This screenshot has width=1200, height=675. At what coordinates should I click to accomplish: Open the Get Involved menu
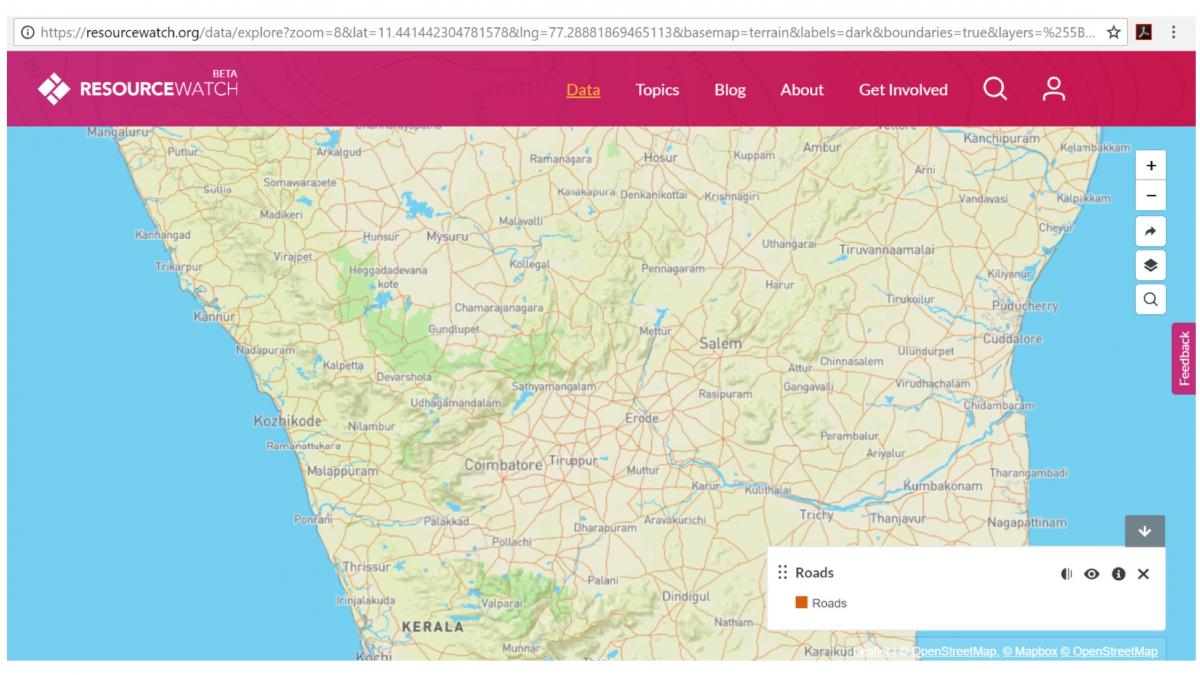click(903, 90)
